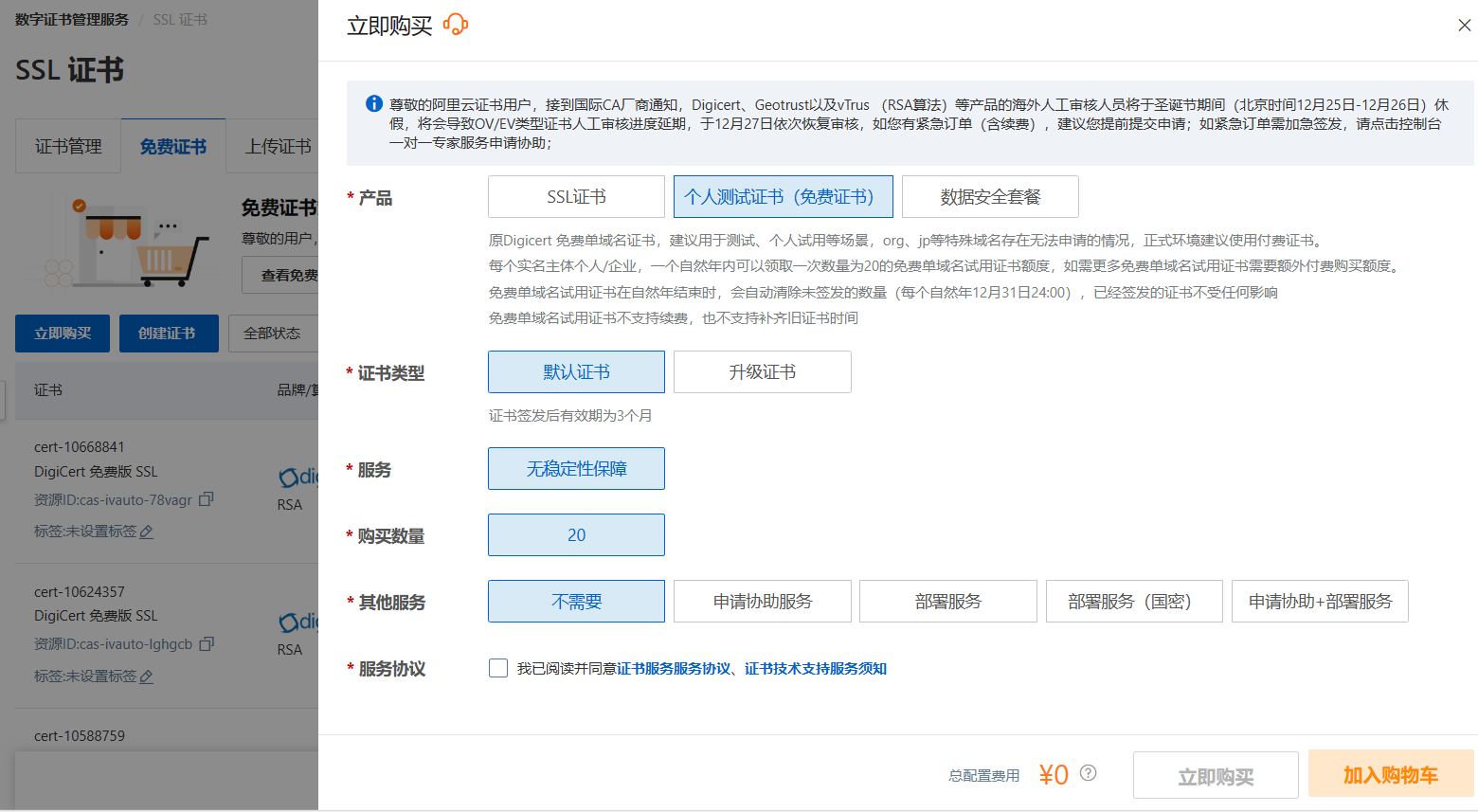The width and height of the screenshot is (1478, 812).
Task: Select 无稳定性保障 service option
Action: (x=576, y=468)
